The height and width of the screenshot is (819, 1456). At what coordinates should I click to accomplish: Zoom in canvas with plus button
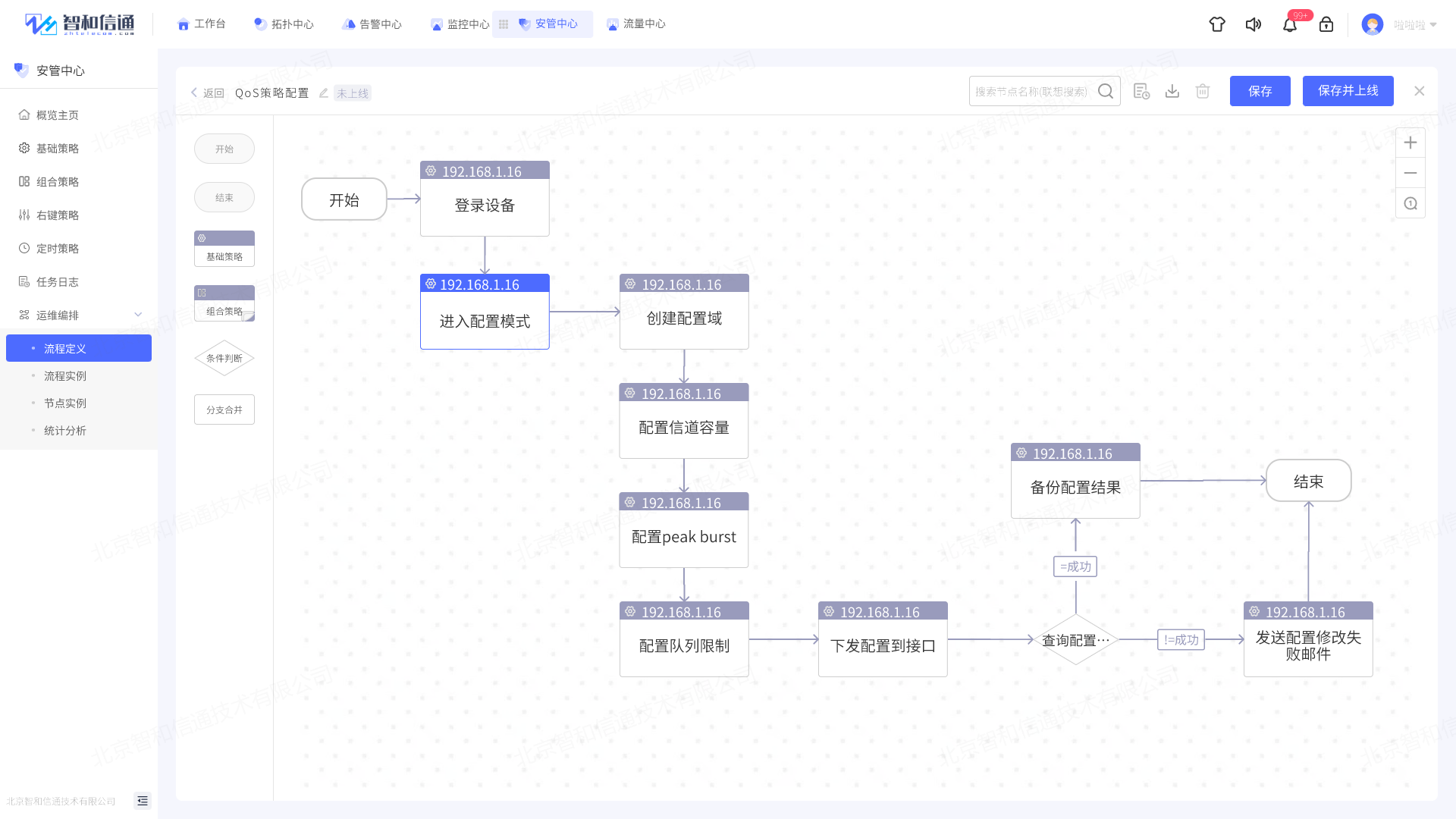(1410, 143)
